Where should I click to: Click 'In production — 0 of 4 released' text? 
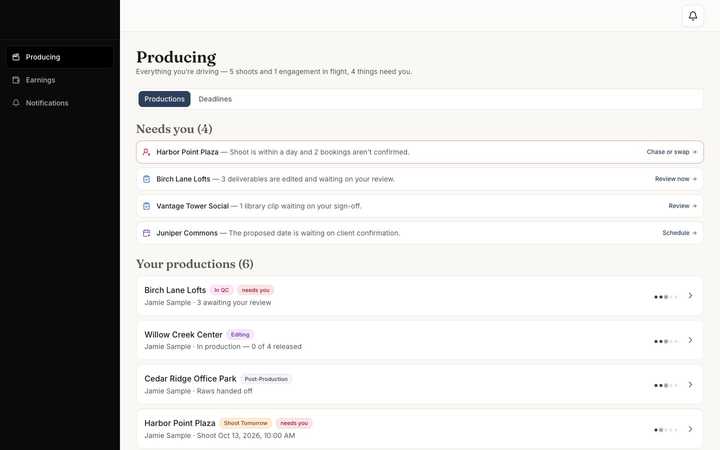tap(249, 347)
